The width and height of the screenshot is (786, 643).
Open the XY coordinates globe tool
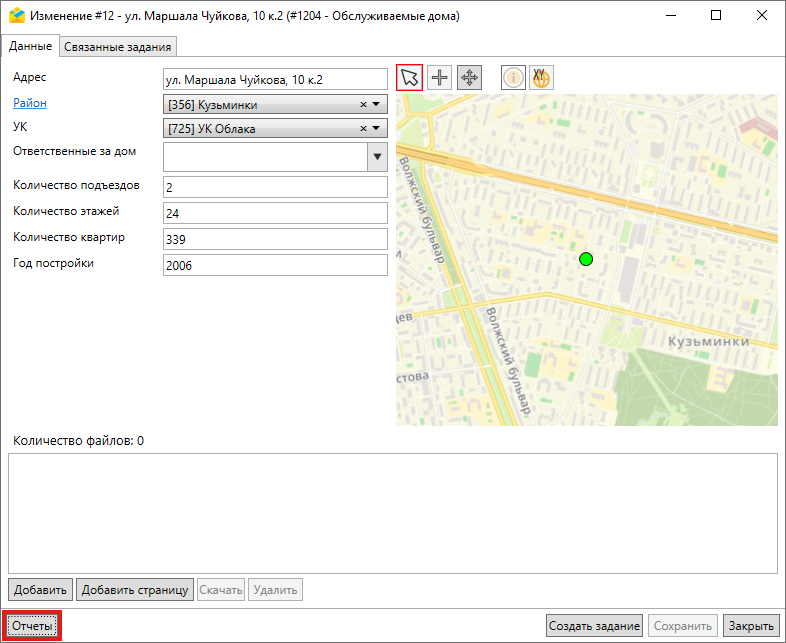click(541, 78)
